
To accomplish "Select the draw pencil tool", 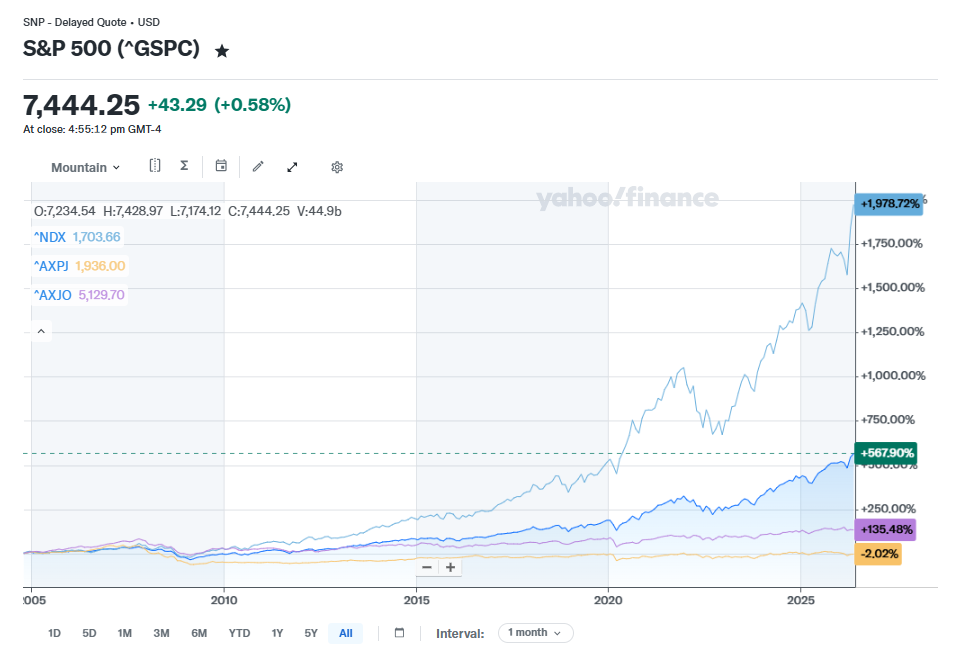I will pos(258,166).
